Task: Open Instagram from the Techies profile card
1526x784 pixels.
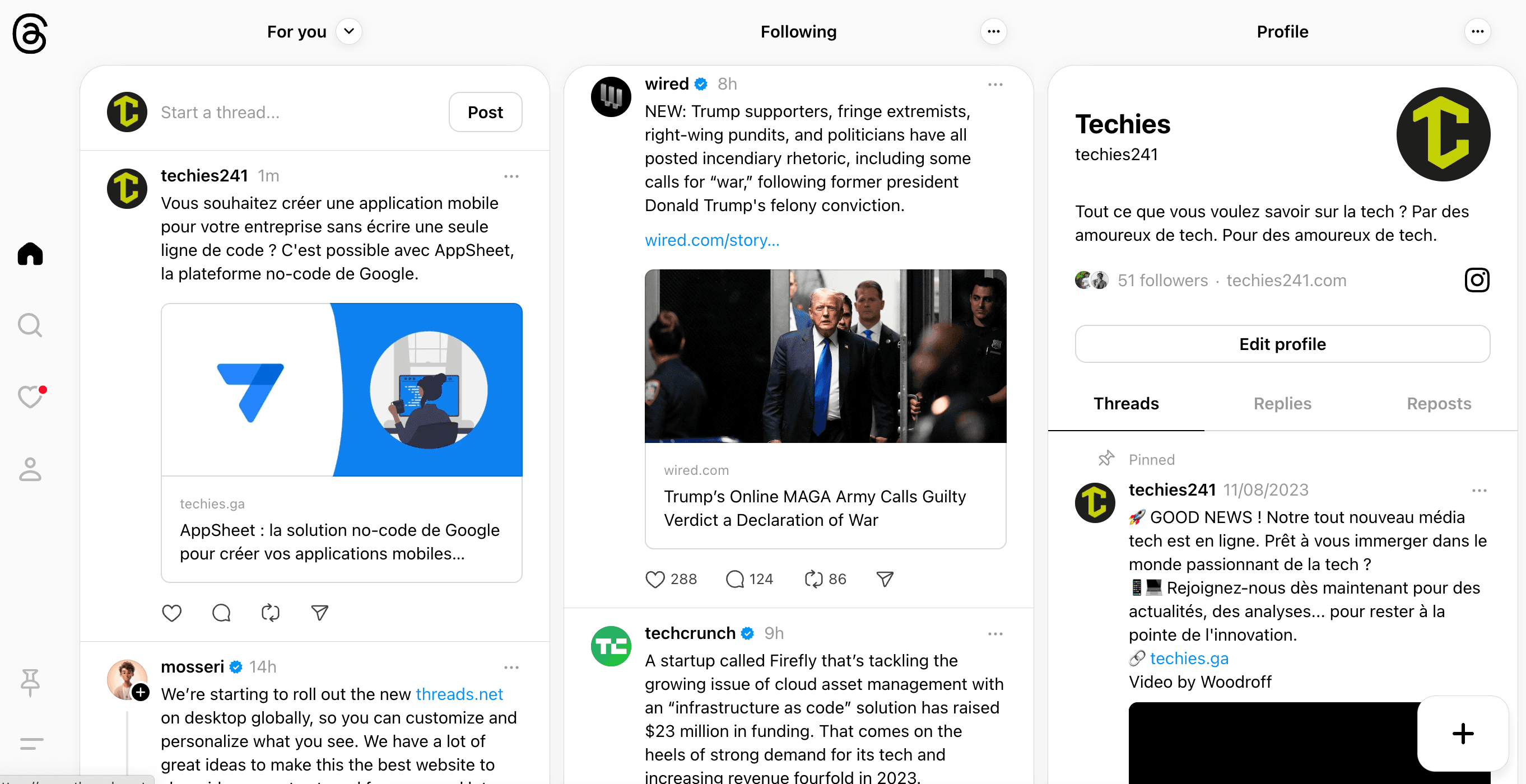Action: pyautogui.click(x=1476, y=280)
